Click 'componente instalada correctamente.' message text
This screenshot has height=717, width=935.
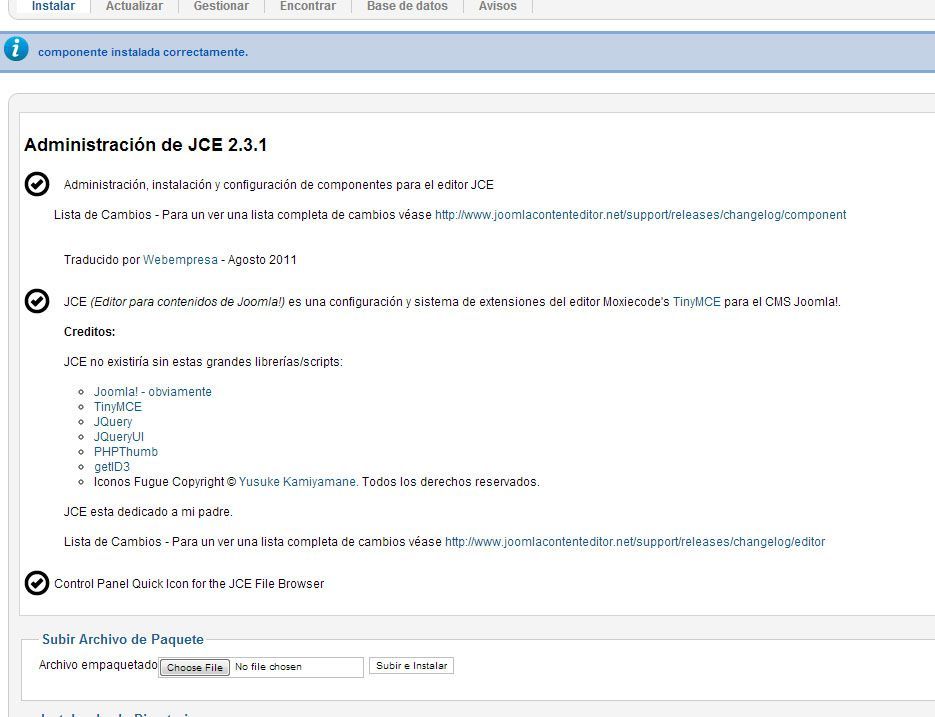[143, 52]
